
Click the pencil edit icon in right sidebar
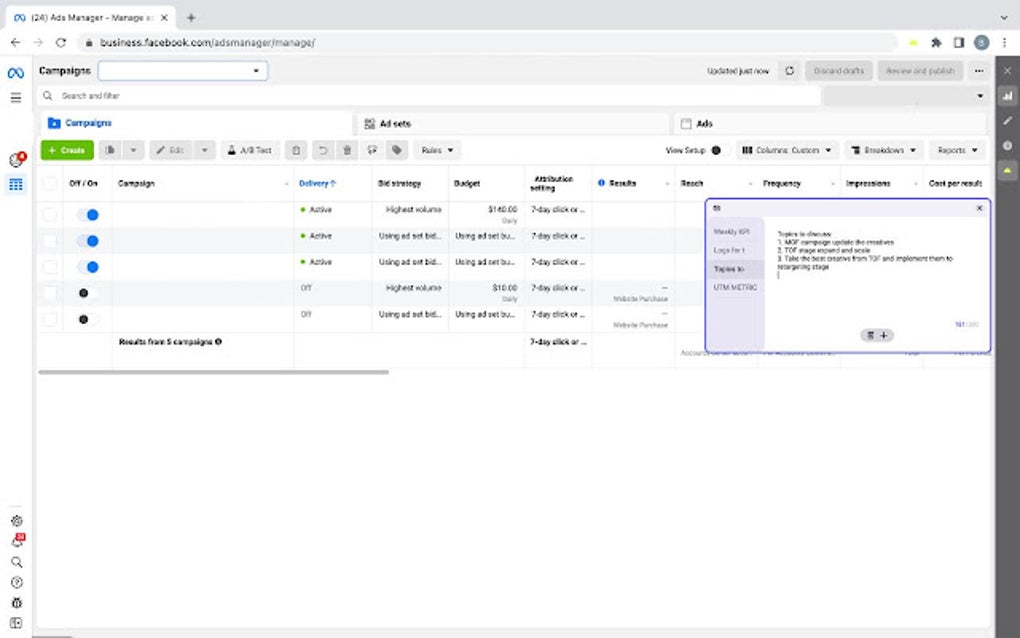[x=1008, y=121]
